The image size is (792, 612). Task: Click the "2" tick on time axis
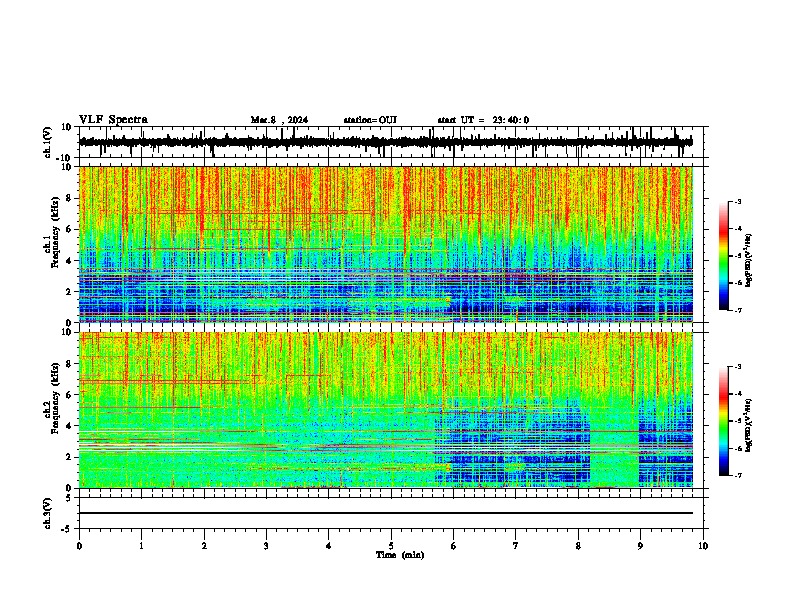point(204,546)
